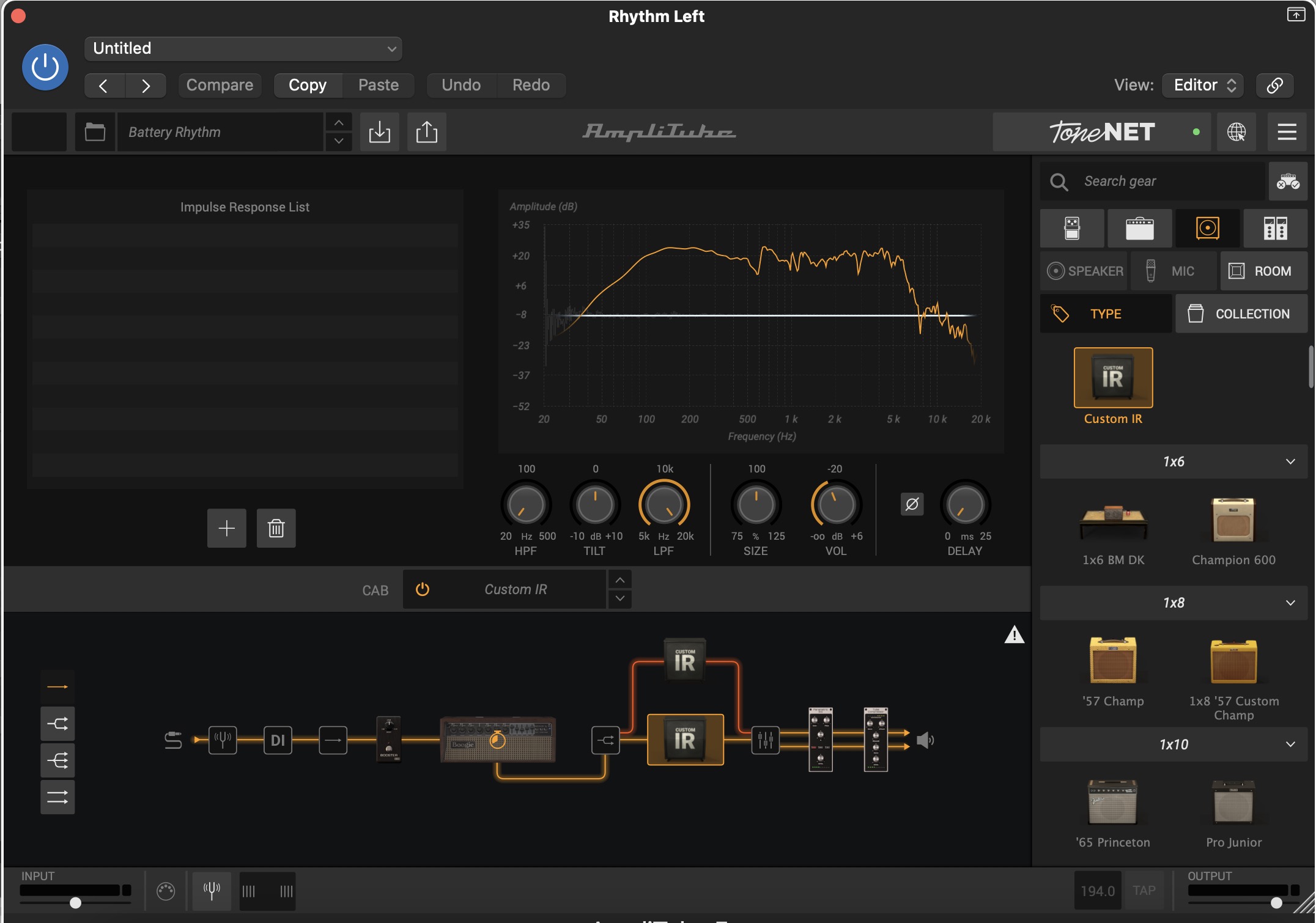Select the cabinet gear category
This screenshot has height=923, width=1316.
pos(1207,228)
